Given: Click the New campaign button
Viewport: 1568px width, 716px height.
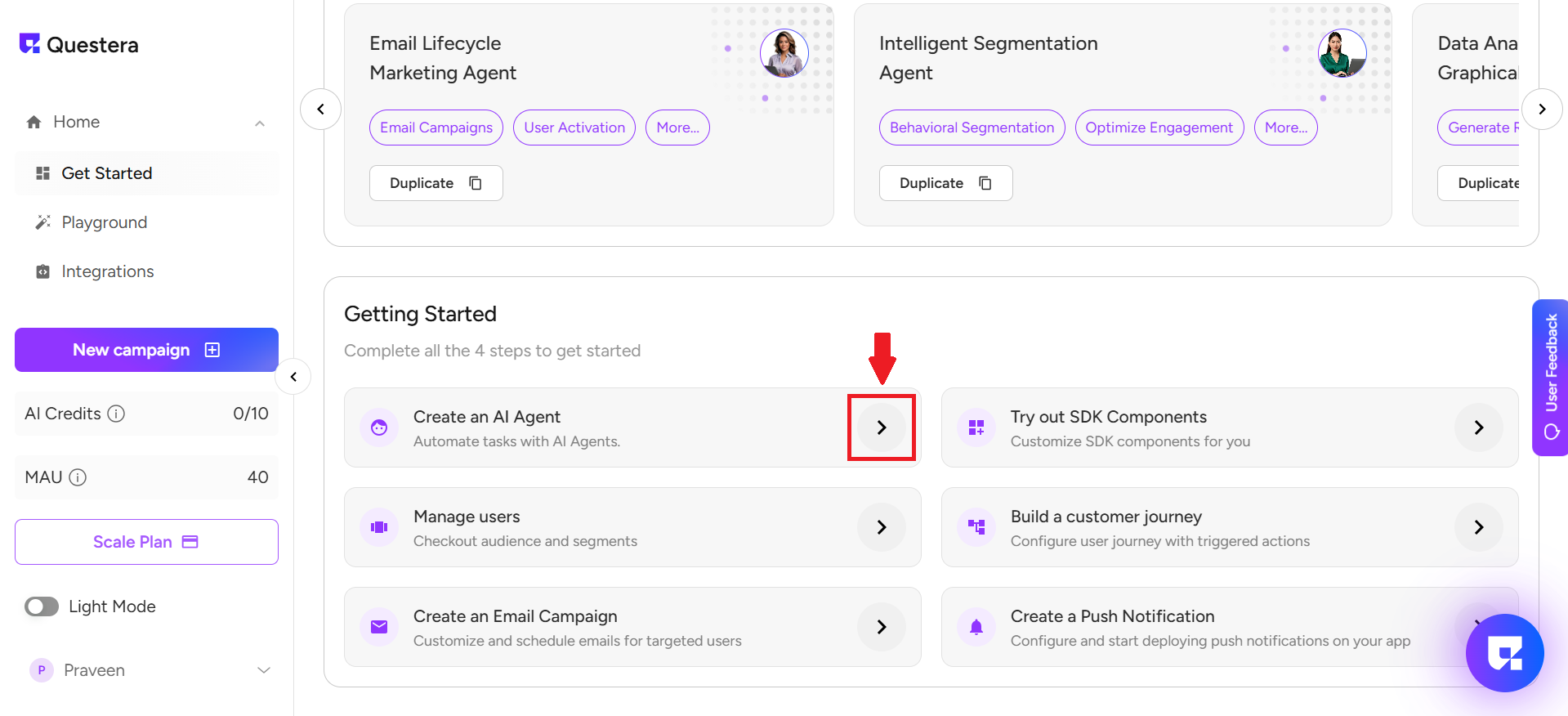Looking at the screenshot, I should tap(146, 350).
